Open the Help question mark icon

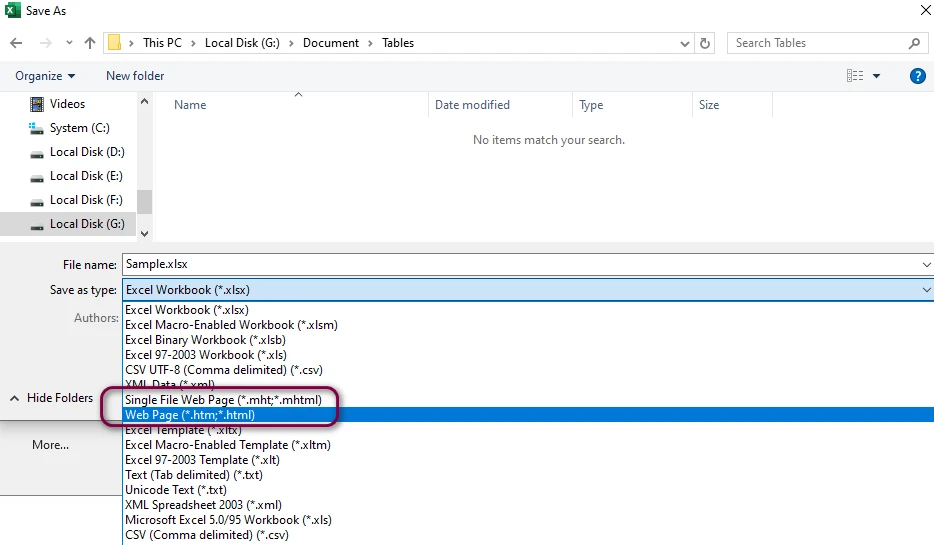pos(917,76)
